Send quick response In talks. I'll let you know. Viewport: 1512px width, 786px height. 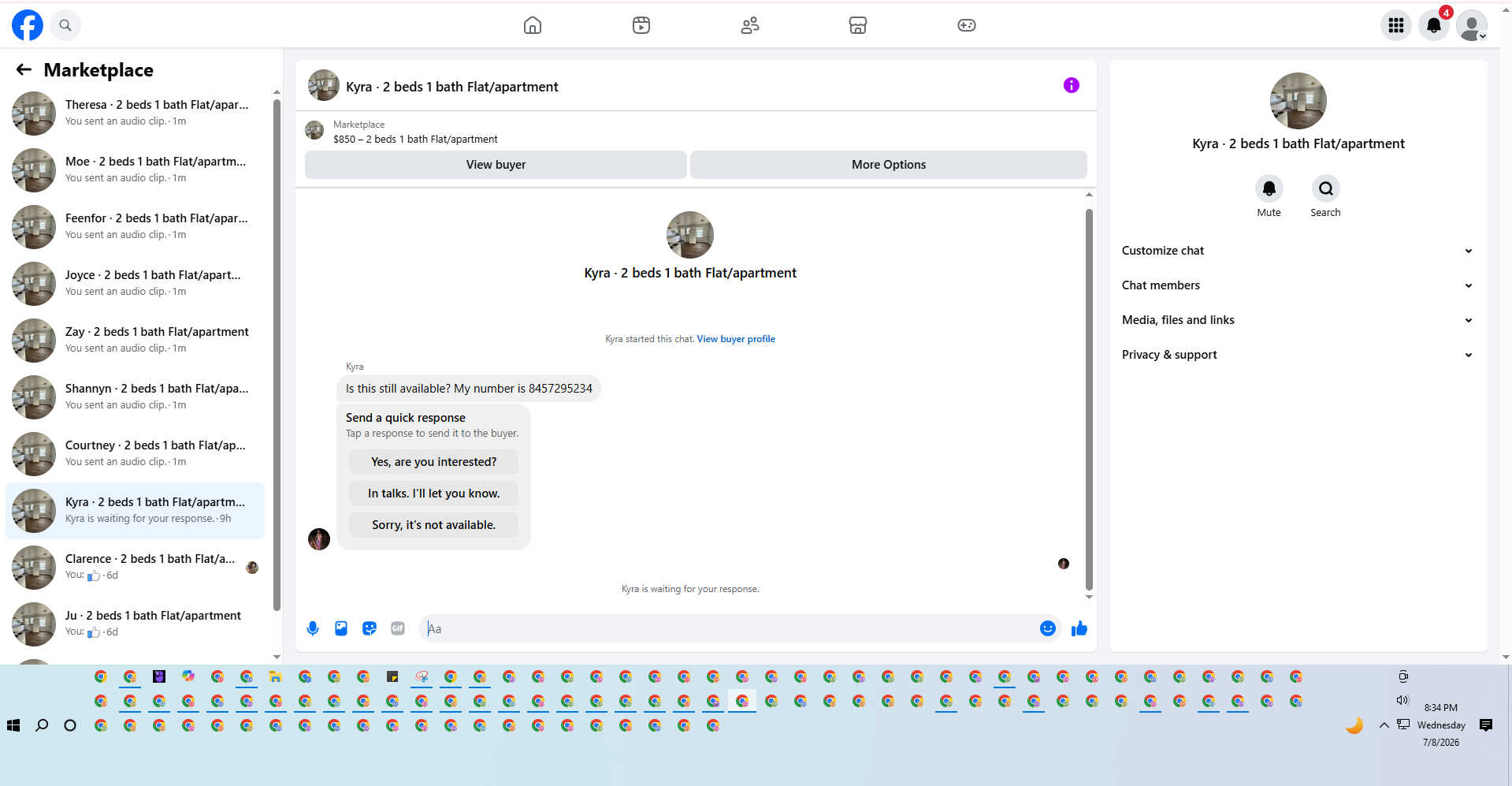click(434, 494)
